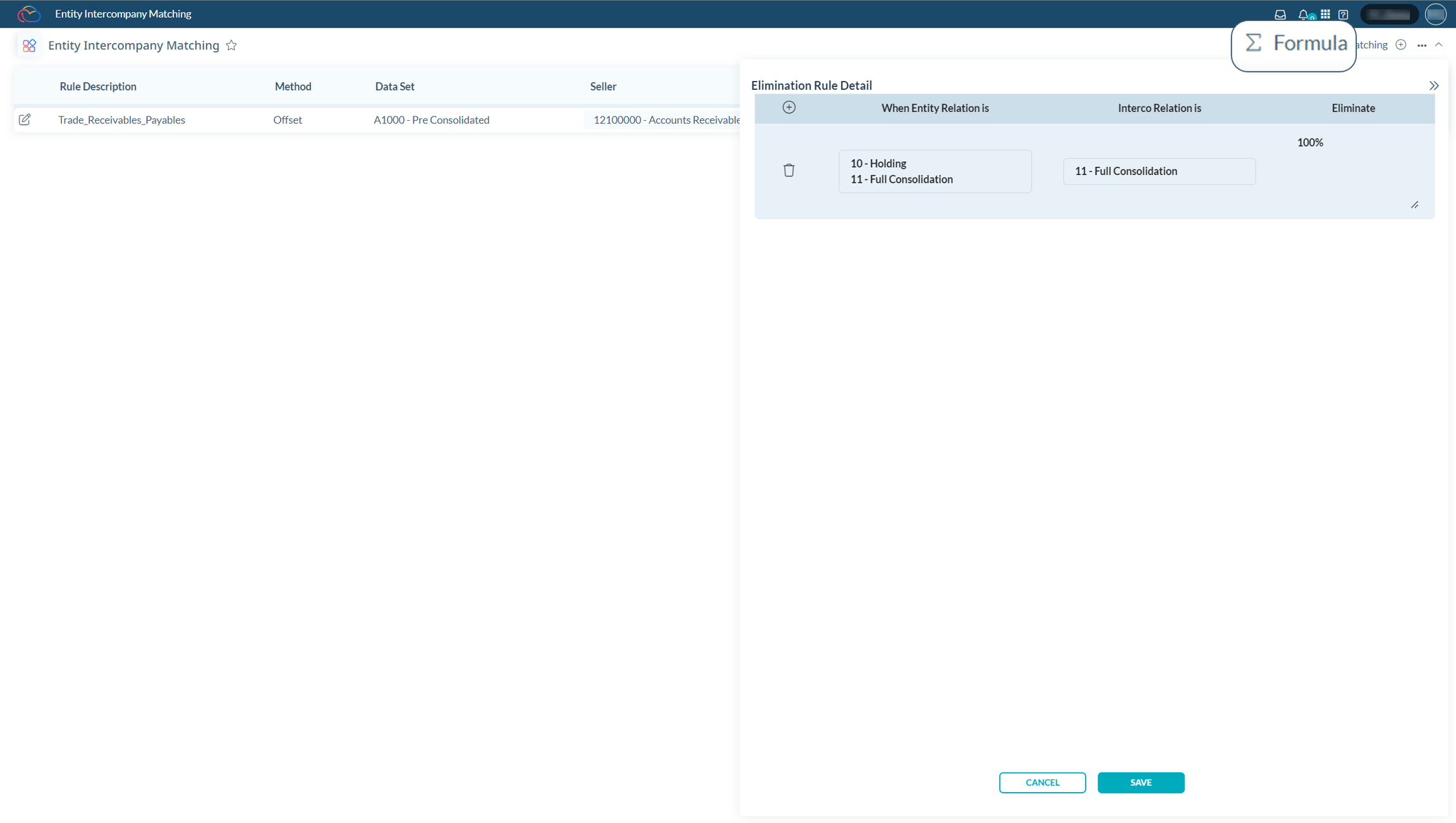Viewport: 1456px width, 823px height.
Task: Click the plus button next to Matching title
Action: point(1400,44)
